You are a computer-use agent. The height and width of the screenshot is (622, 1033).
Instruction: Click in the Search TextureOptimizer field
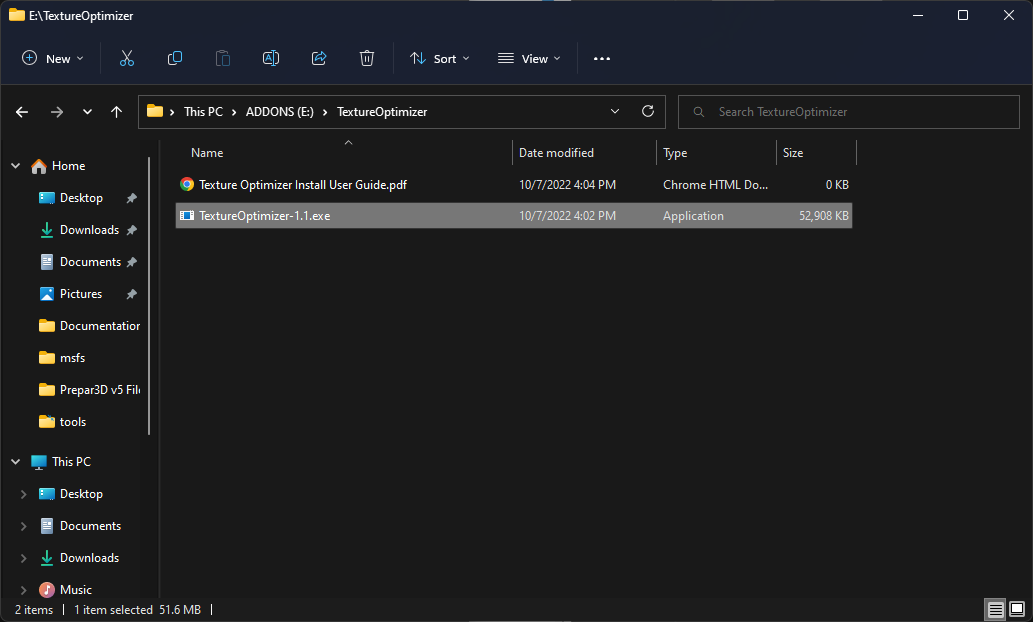point(849,112)
